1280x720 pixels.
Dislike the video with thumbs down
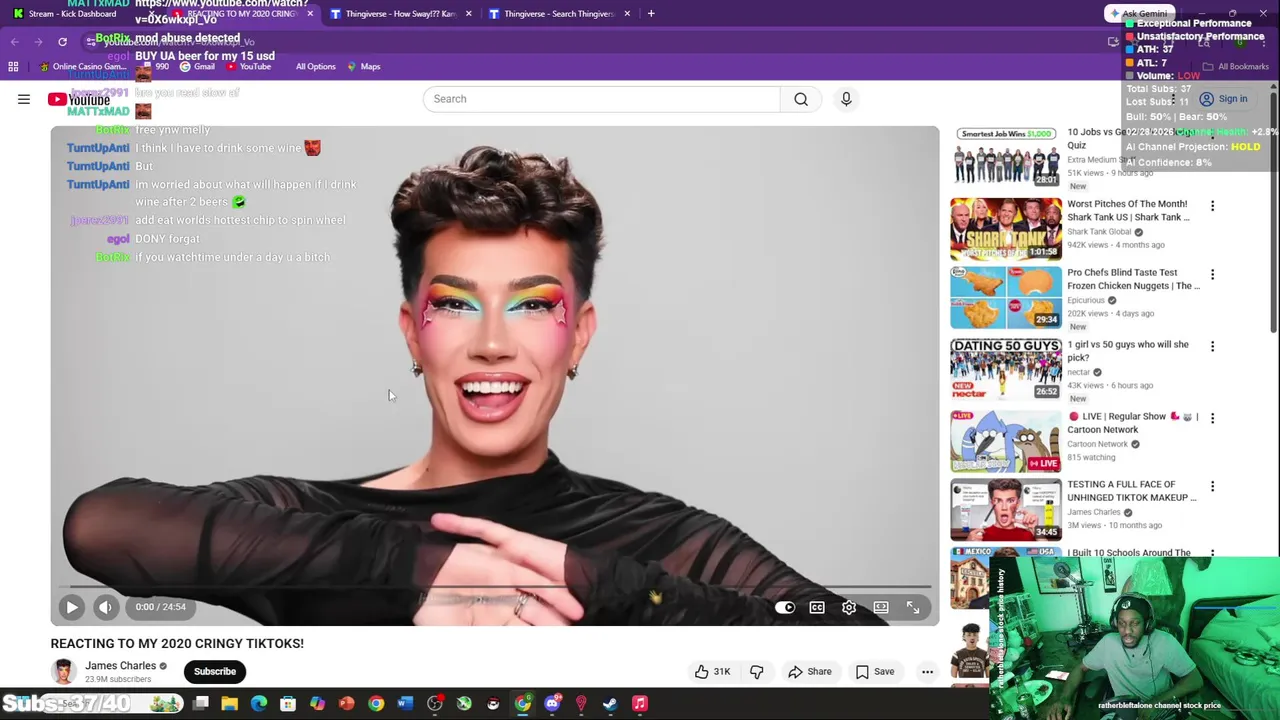point(757,672)
